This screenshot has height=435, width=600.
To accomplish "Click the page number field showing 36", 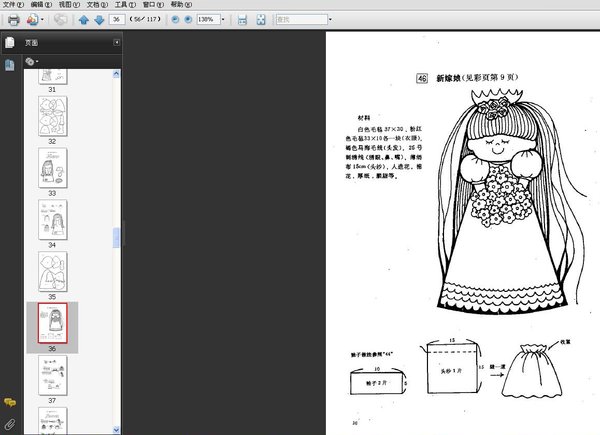I will [117, 19].
